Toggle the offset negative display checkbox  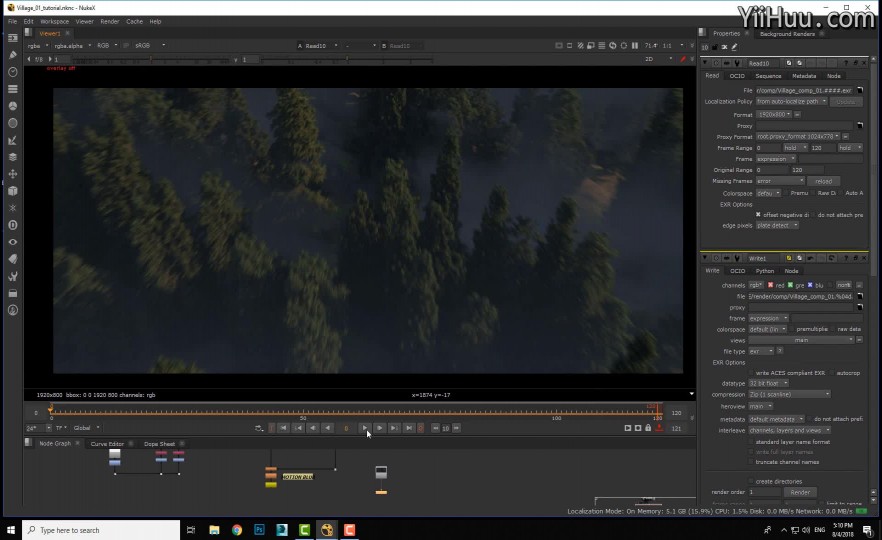(x=758, y=214)
